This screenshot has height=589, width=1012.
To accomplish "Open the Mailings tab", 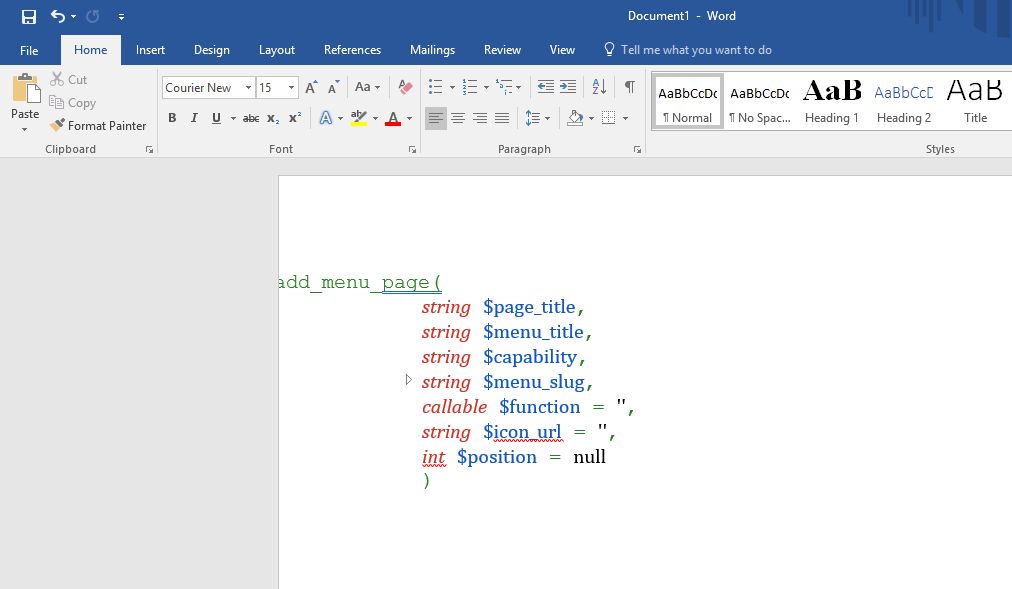I will 432,50.
